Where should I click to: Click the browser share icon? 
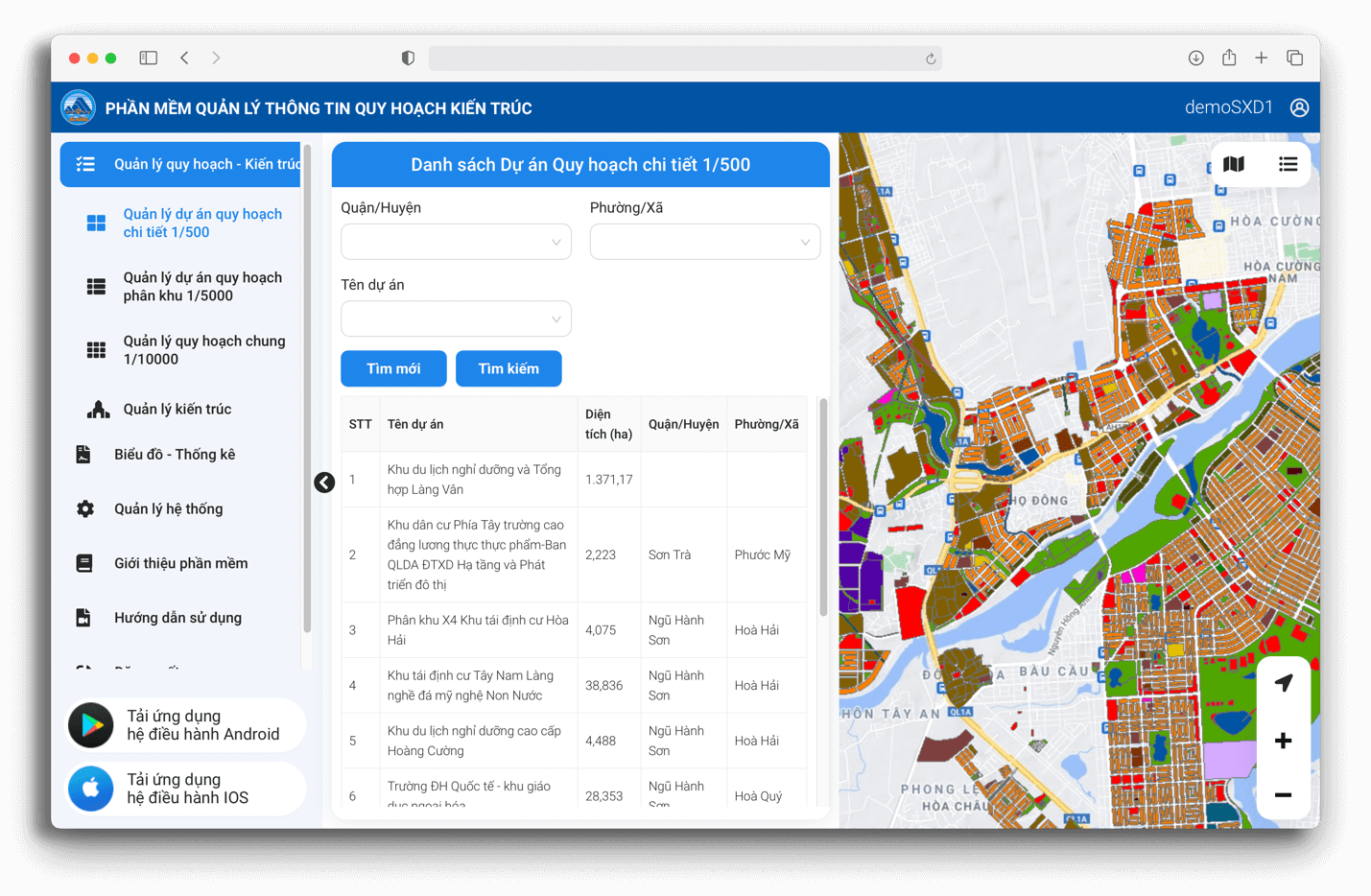click(1229, 58)
